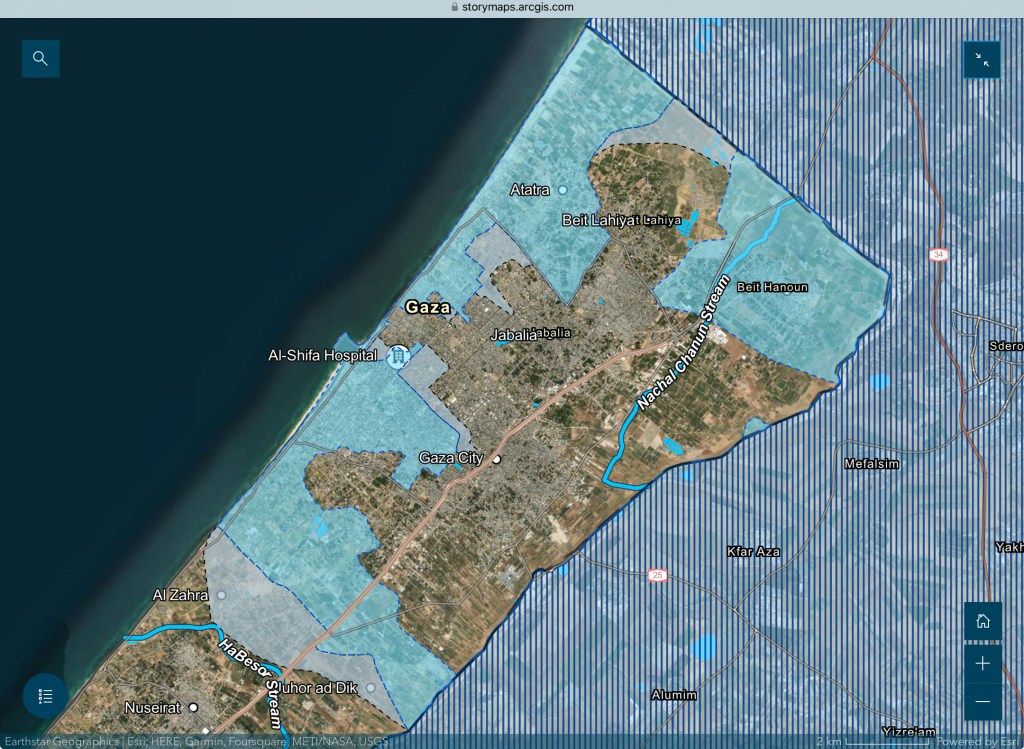
Task: Select the Atatra location dot
Action: pos(562,189)
